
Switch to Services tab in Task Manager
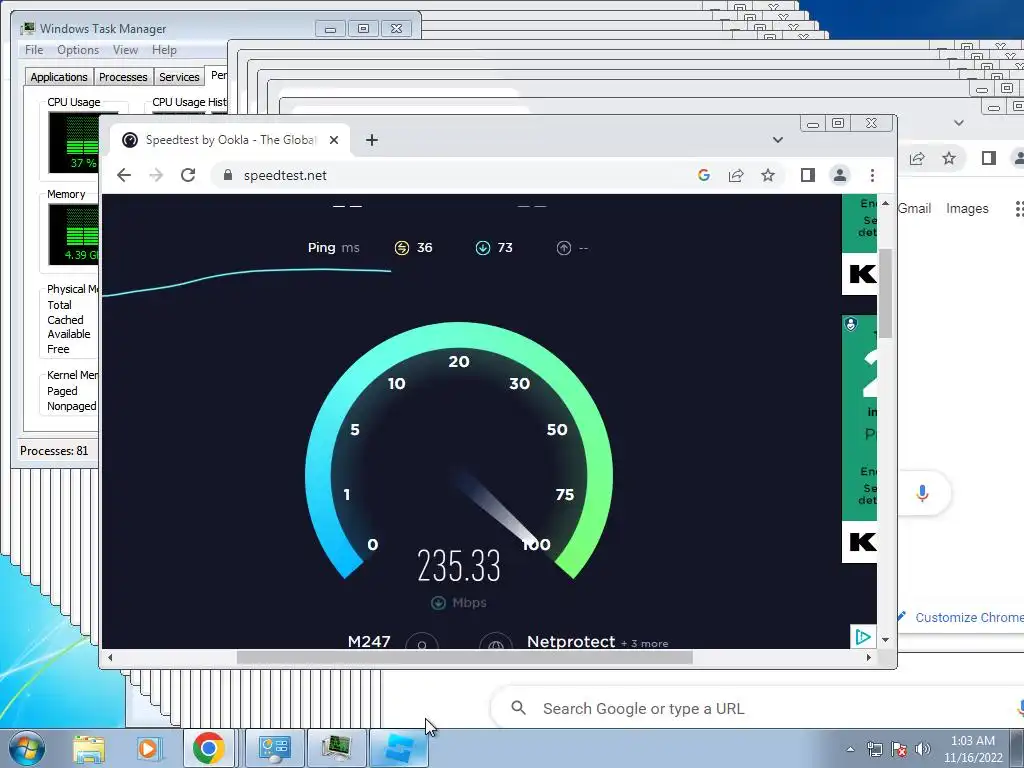(179, 77)
